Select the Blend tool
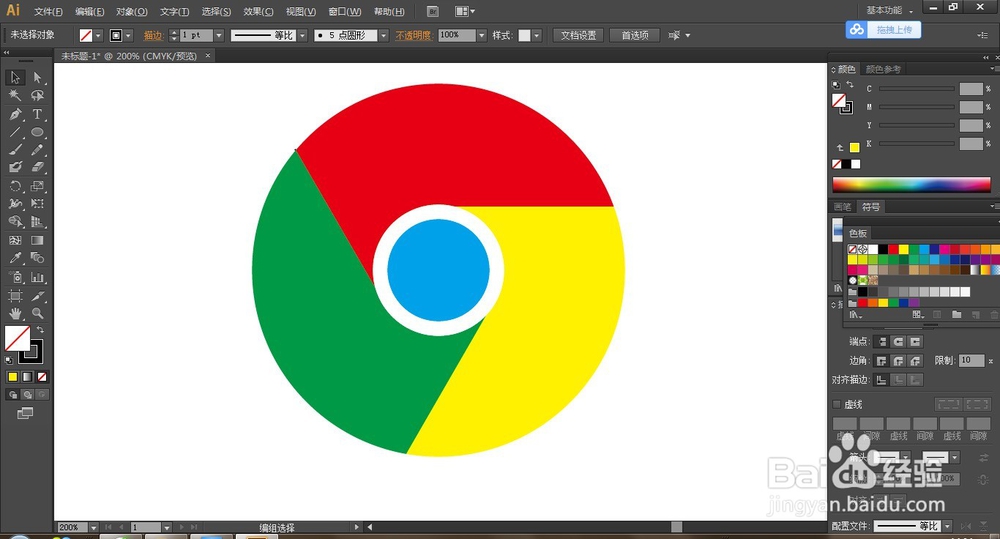 [x=37, y=258]
